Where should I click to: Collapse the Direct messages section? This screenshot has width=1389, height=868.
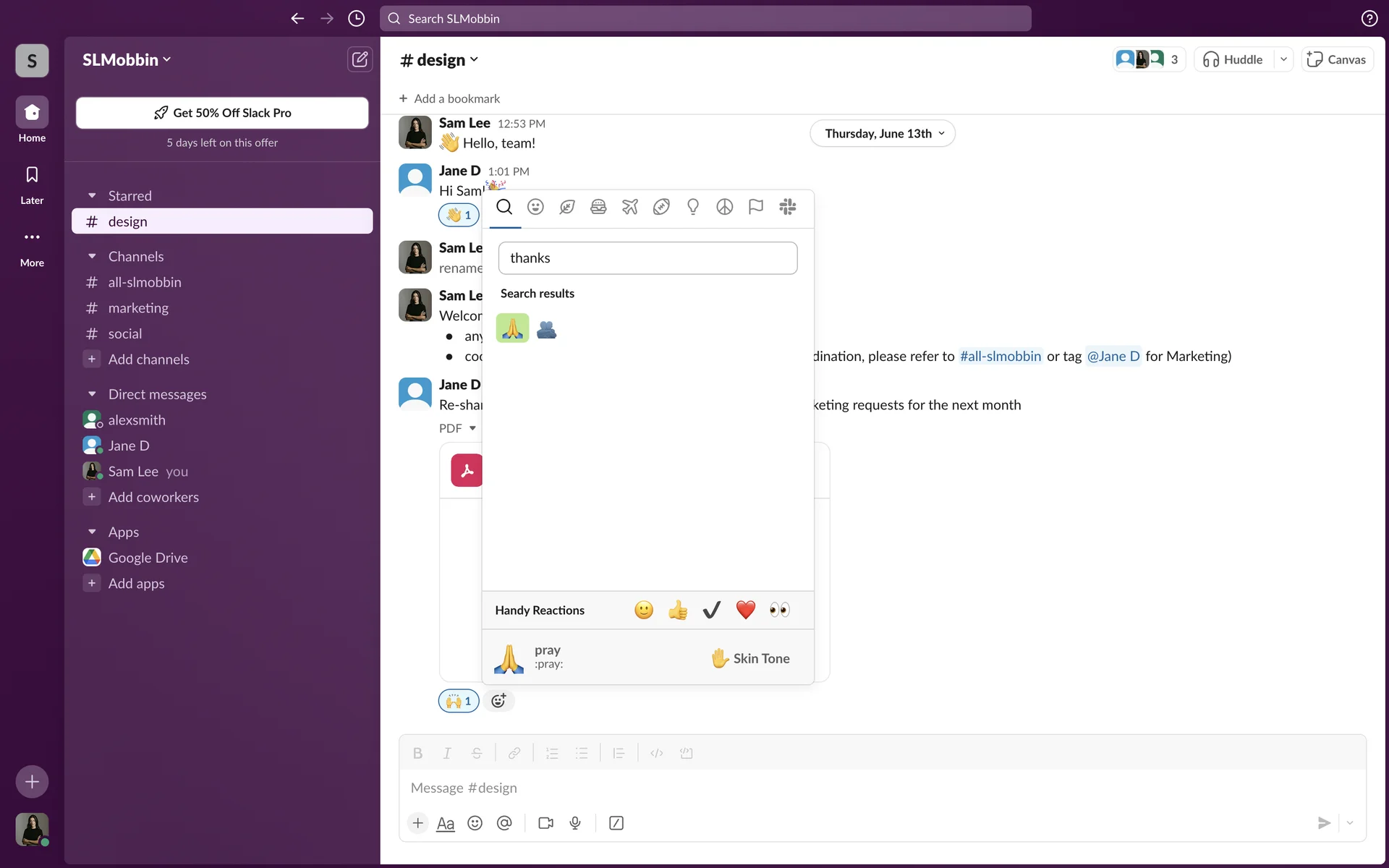(92, 394)
